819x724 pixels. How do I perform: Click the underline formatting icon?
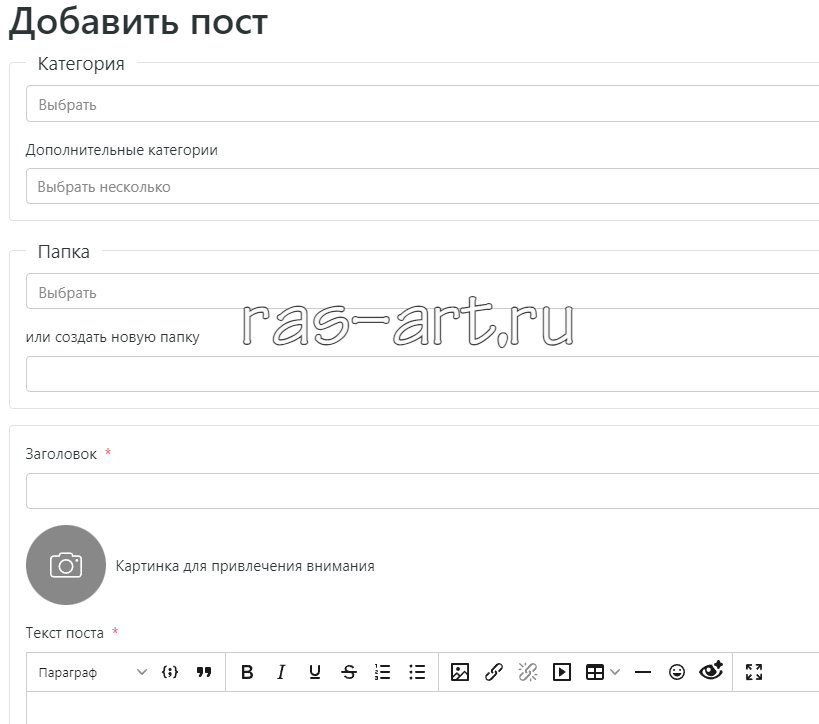[x=315, y=672]
